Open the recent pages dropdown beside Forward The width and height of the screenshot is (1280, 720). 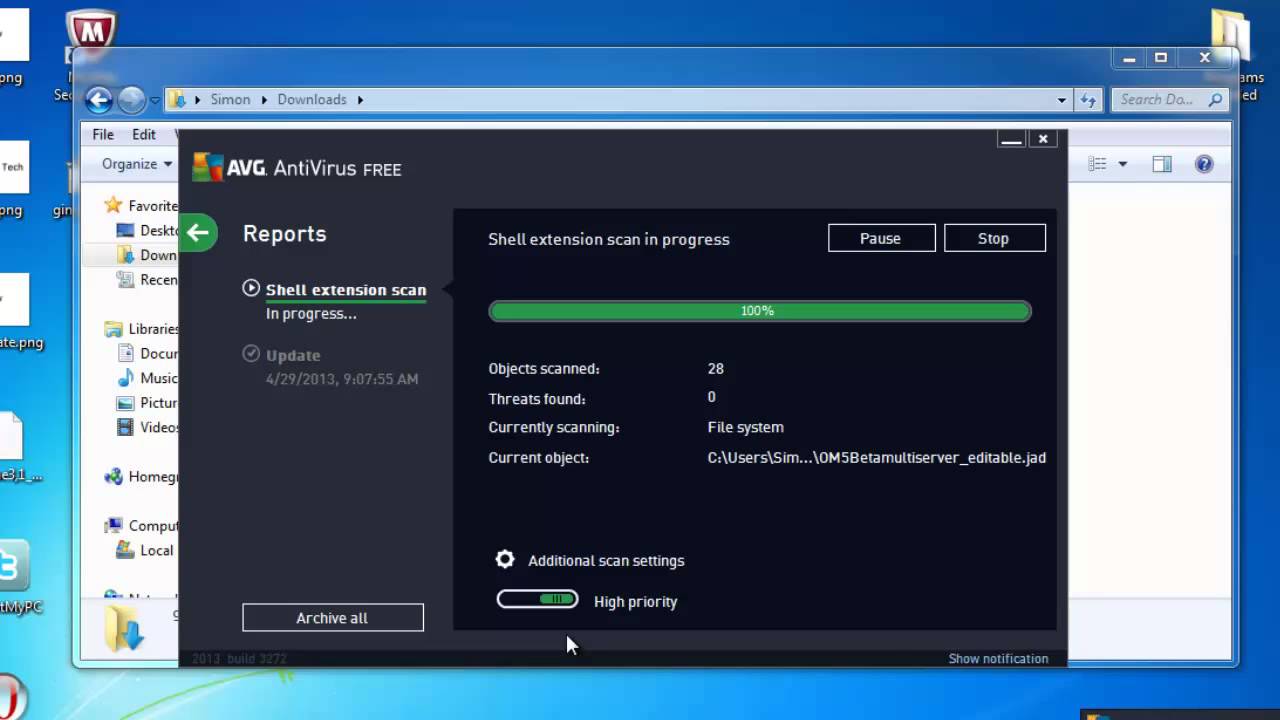(155, 100)
